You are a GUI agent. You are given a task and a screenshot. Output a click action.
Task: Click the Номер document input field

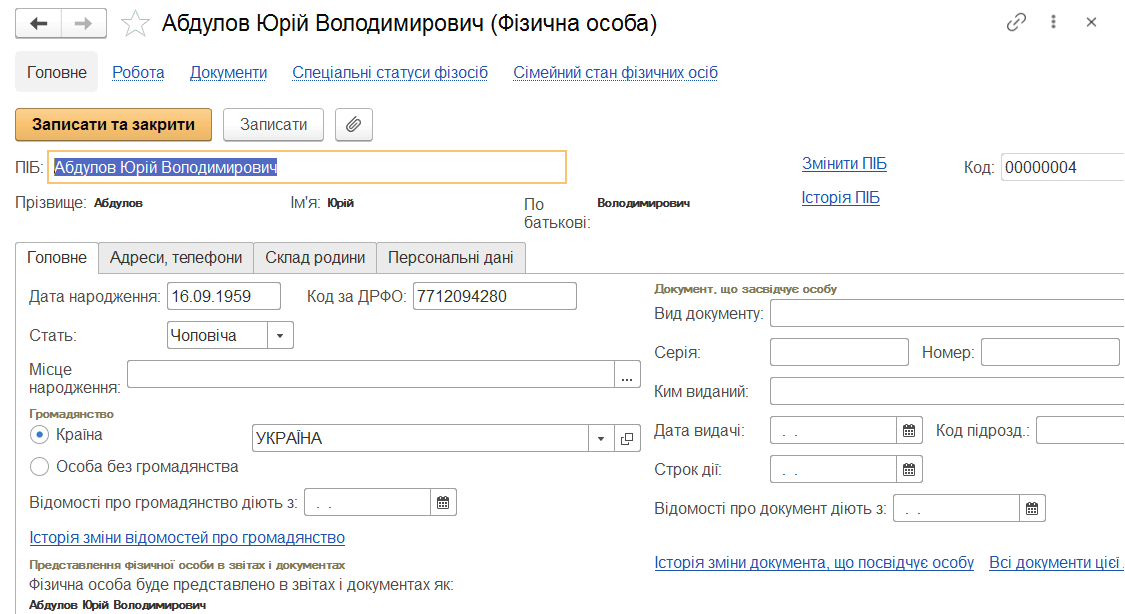(x=1050, y=352)
